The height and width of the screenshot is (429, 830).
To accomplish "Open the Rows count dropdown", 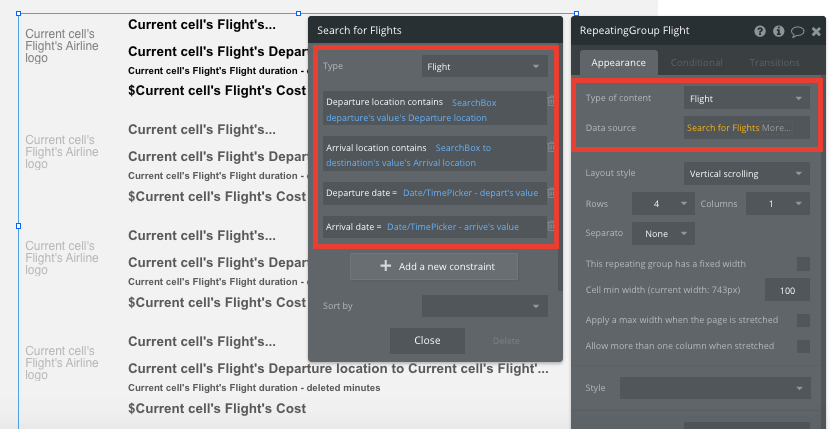I will (663, 204).
